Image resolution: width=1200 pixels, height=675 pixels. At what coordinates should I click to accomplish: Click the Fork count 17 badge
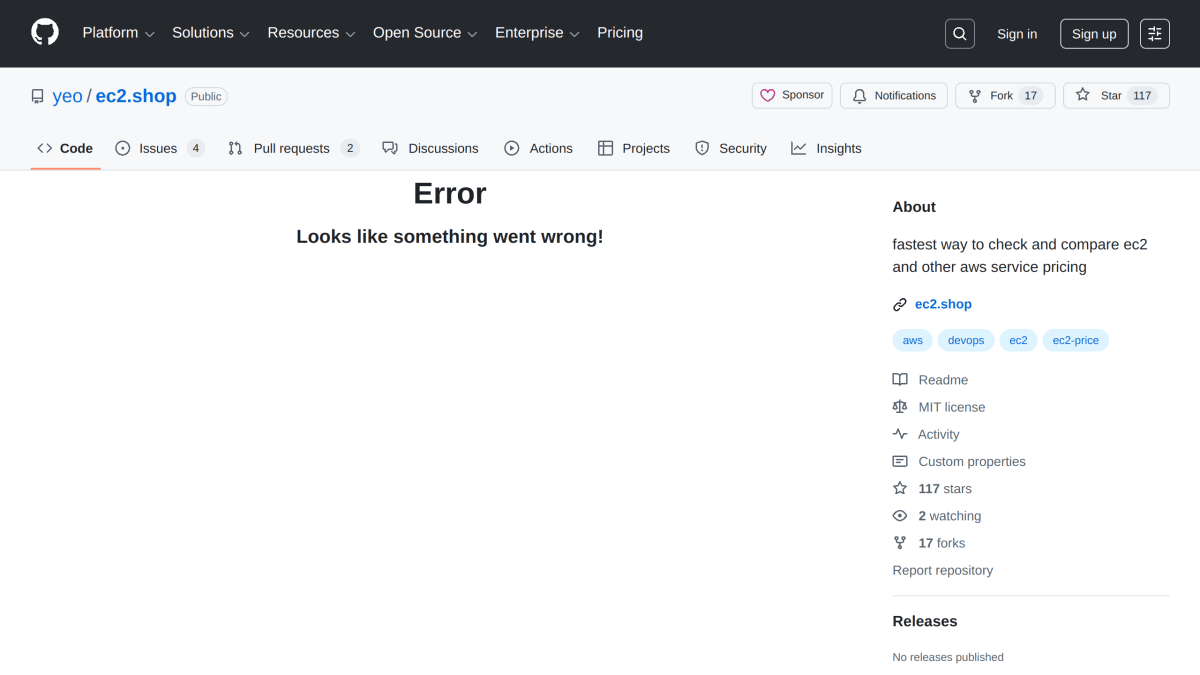point(1031,96)
